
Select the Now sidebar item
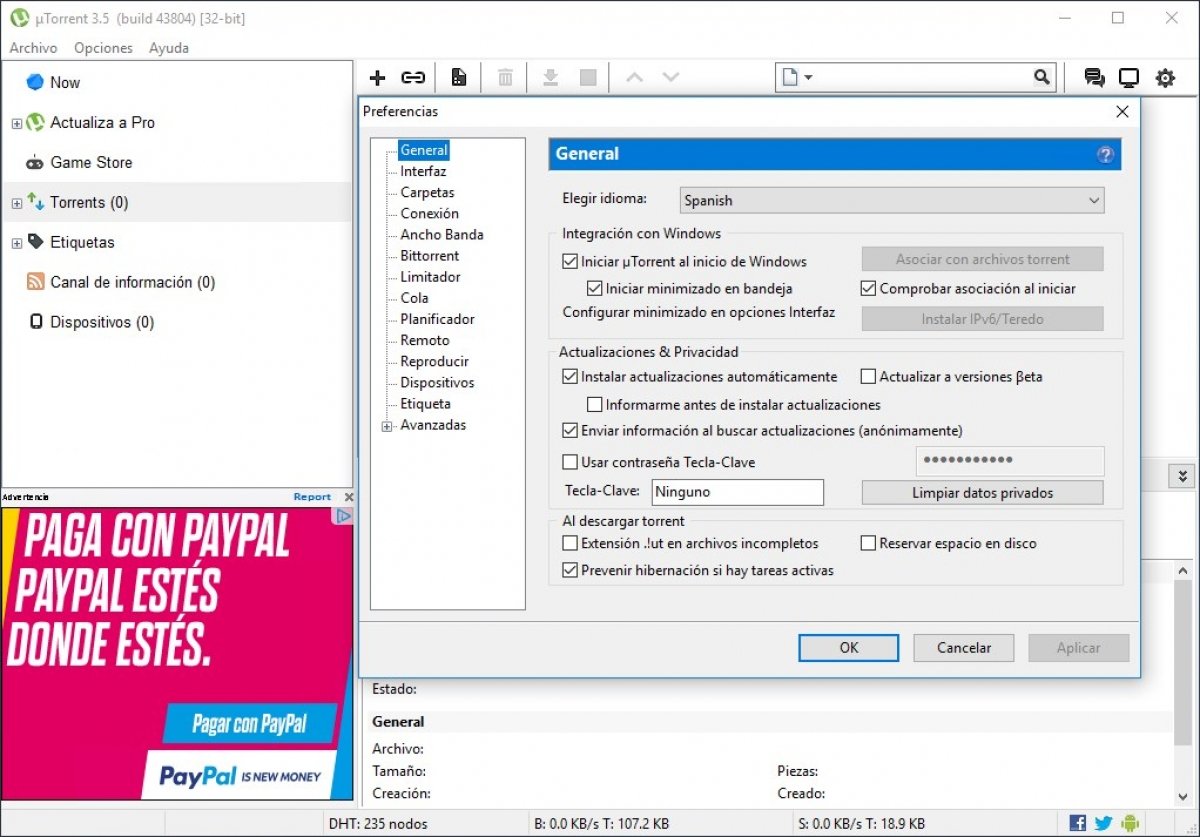[65, 82]
